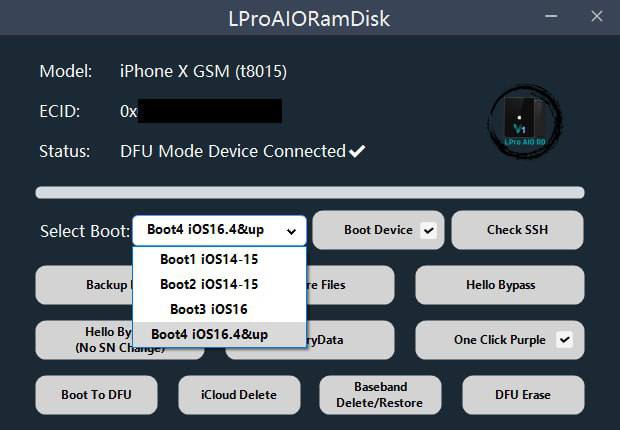Click the LPro AIO RD logo icon

tap(525, 121)
